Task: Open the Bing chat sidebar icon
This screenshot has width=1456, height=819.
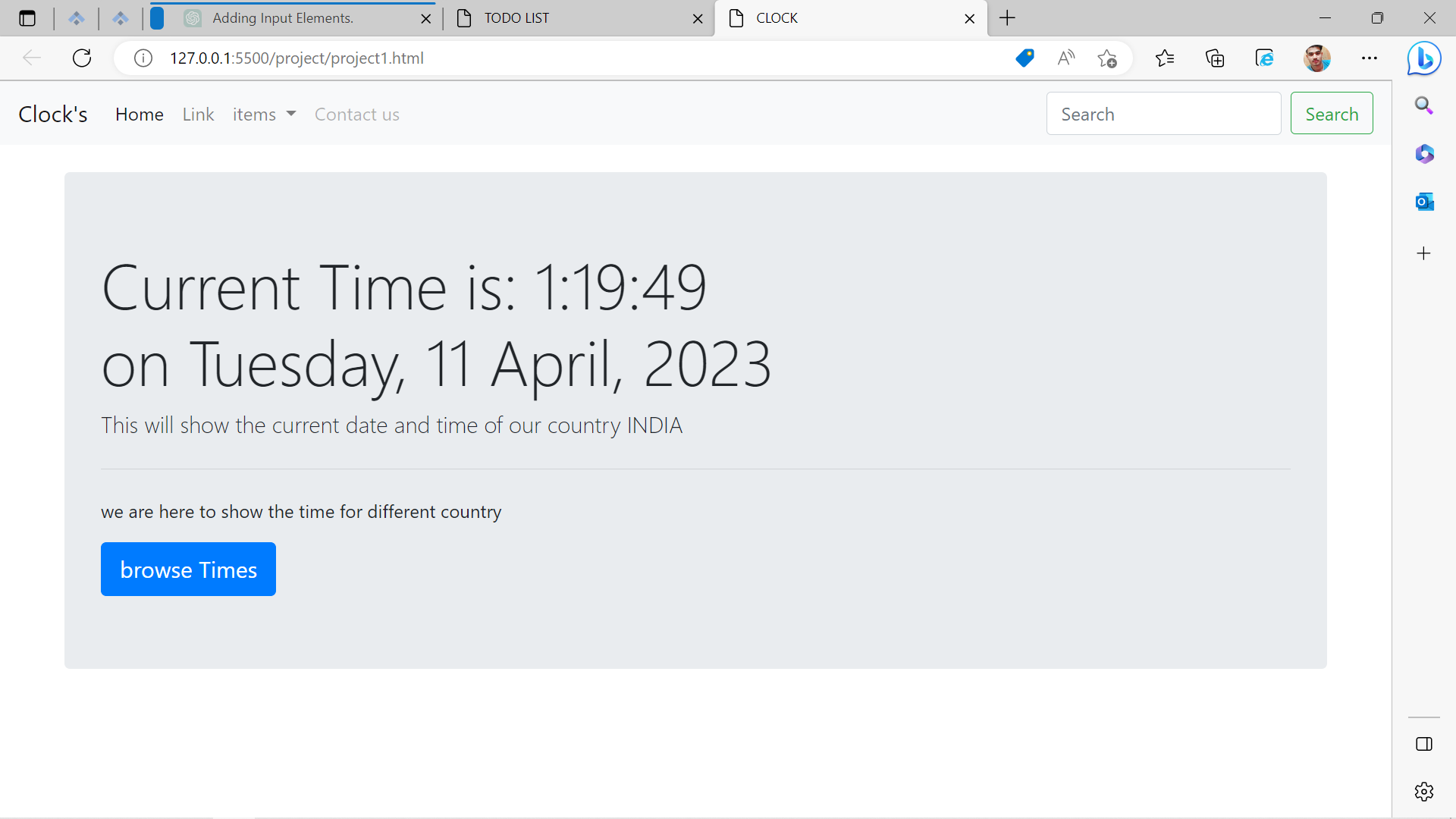Action: (1424, 58)
